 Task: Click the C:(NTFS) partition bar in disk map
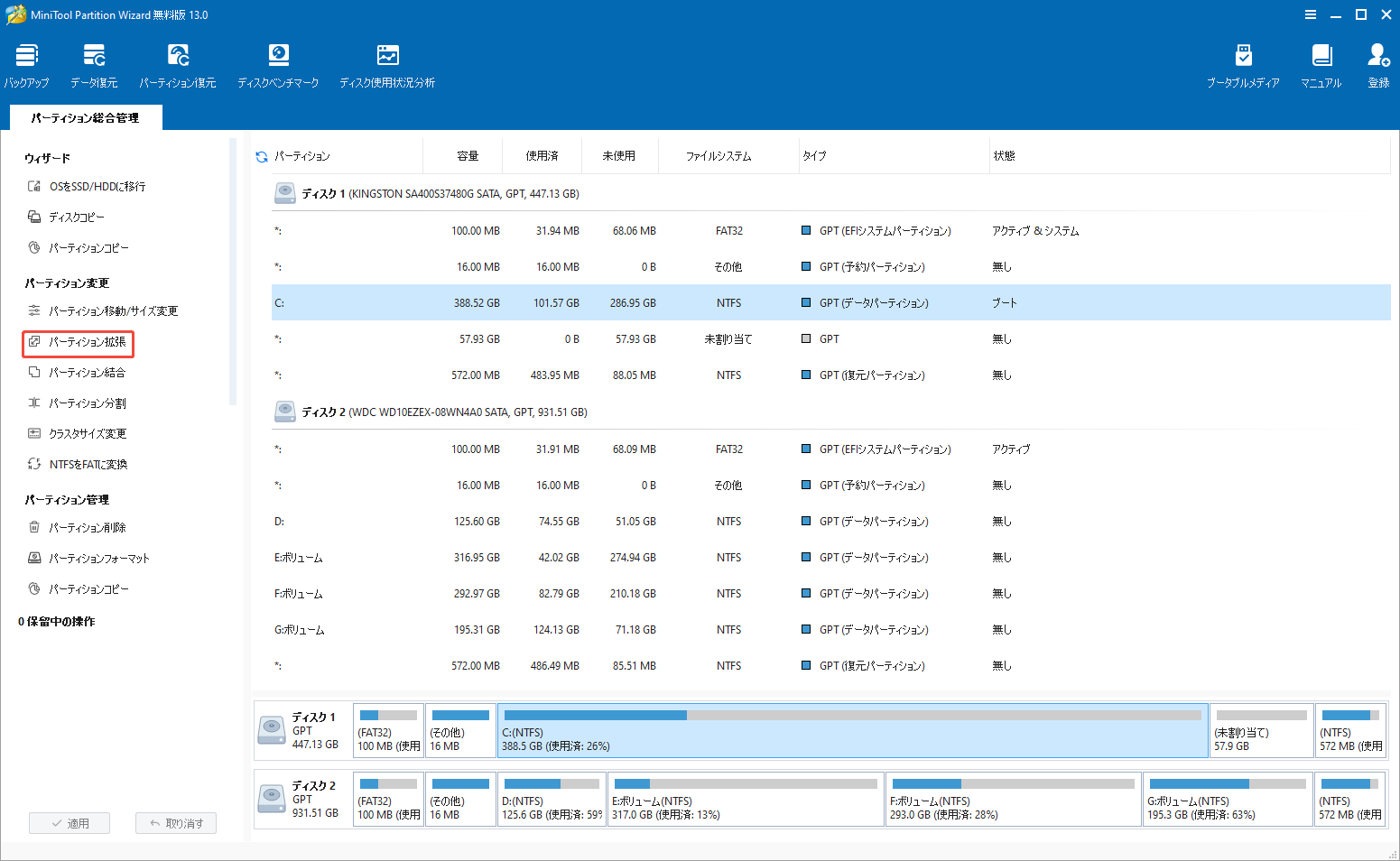point(852,730)
